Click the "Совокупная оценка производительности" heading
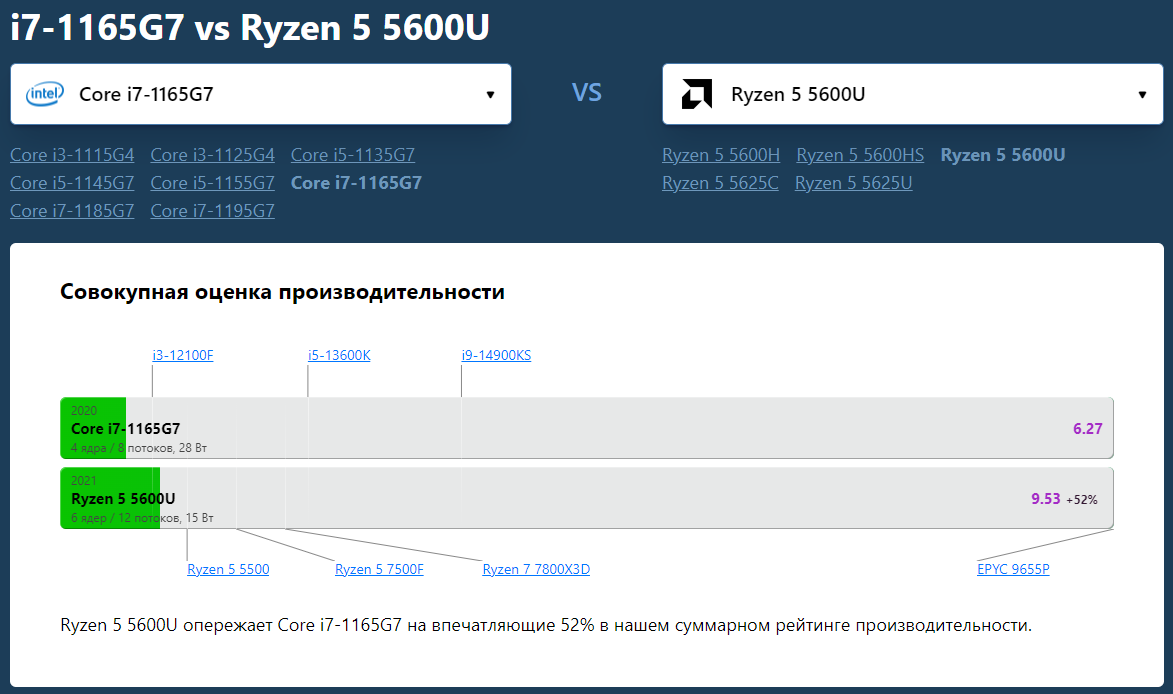 (282, 292)
